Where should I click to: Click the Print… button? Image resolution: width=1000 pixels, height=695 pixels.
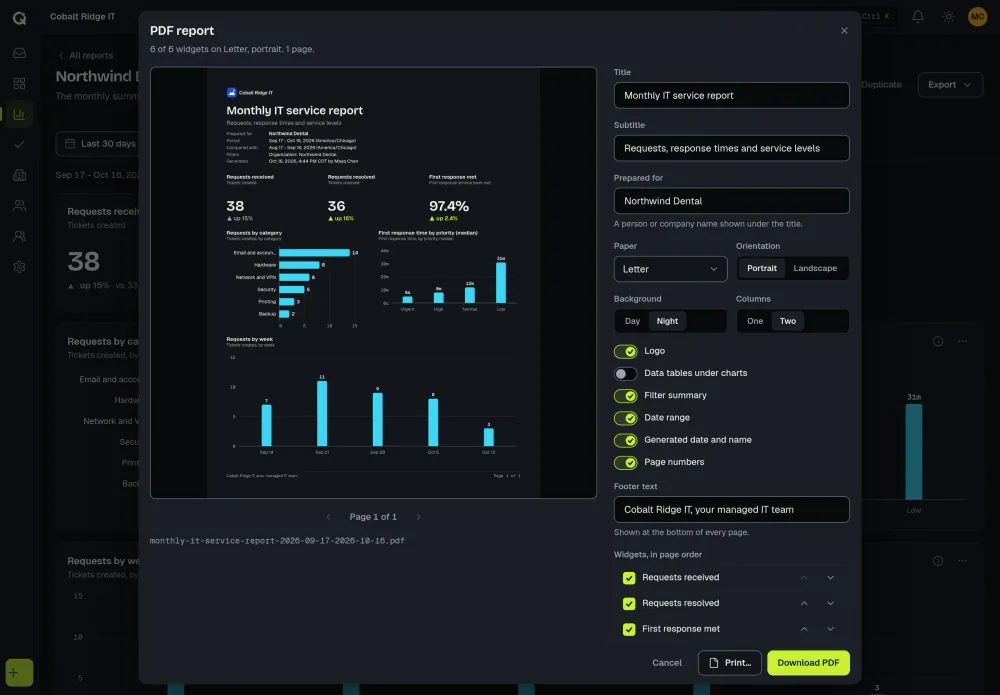pos(730,663)
